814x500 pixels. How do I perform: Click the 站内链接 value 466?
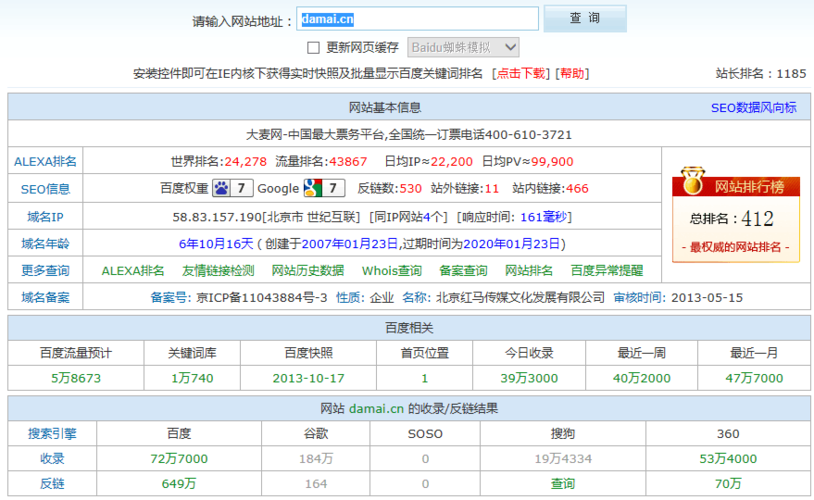[x=577, y=188]
